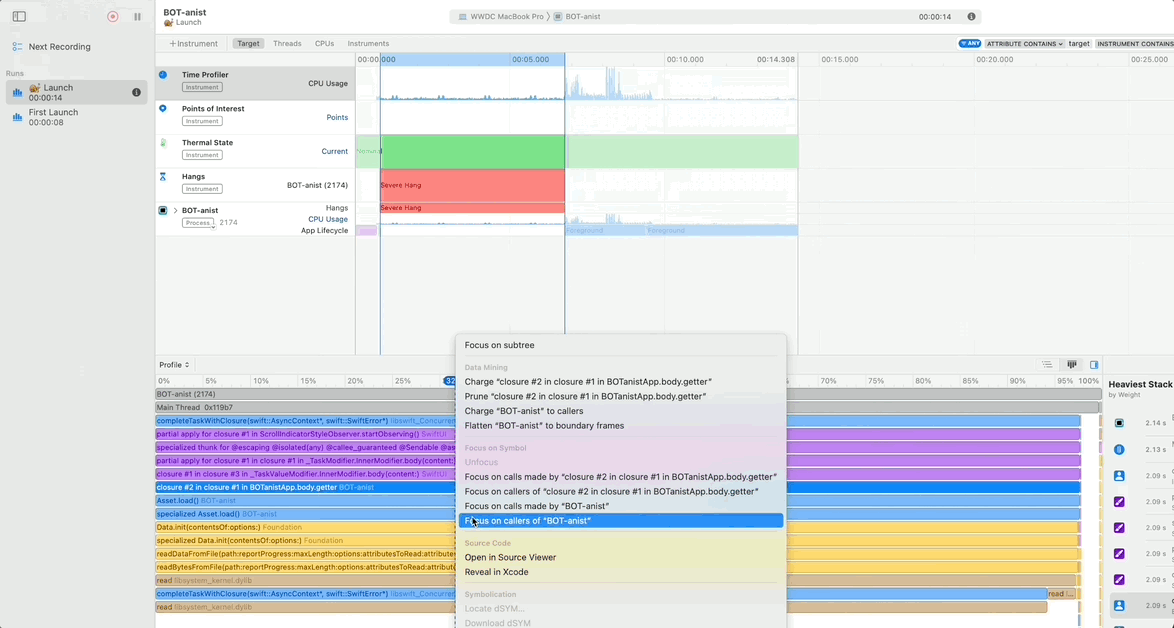
Task: Show info for the Launch run
Action: point(136,92)
